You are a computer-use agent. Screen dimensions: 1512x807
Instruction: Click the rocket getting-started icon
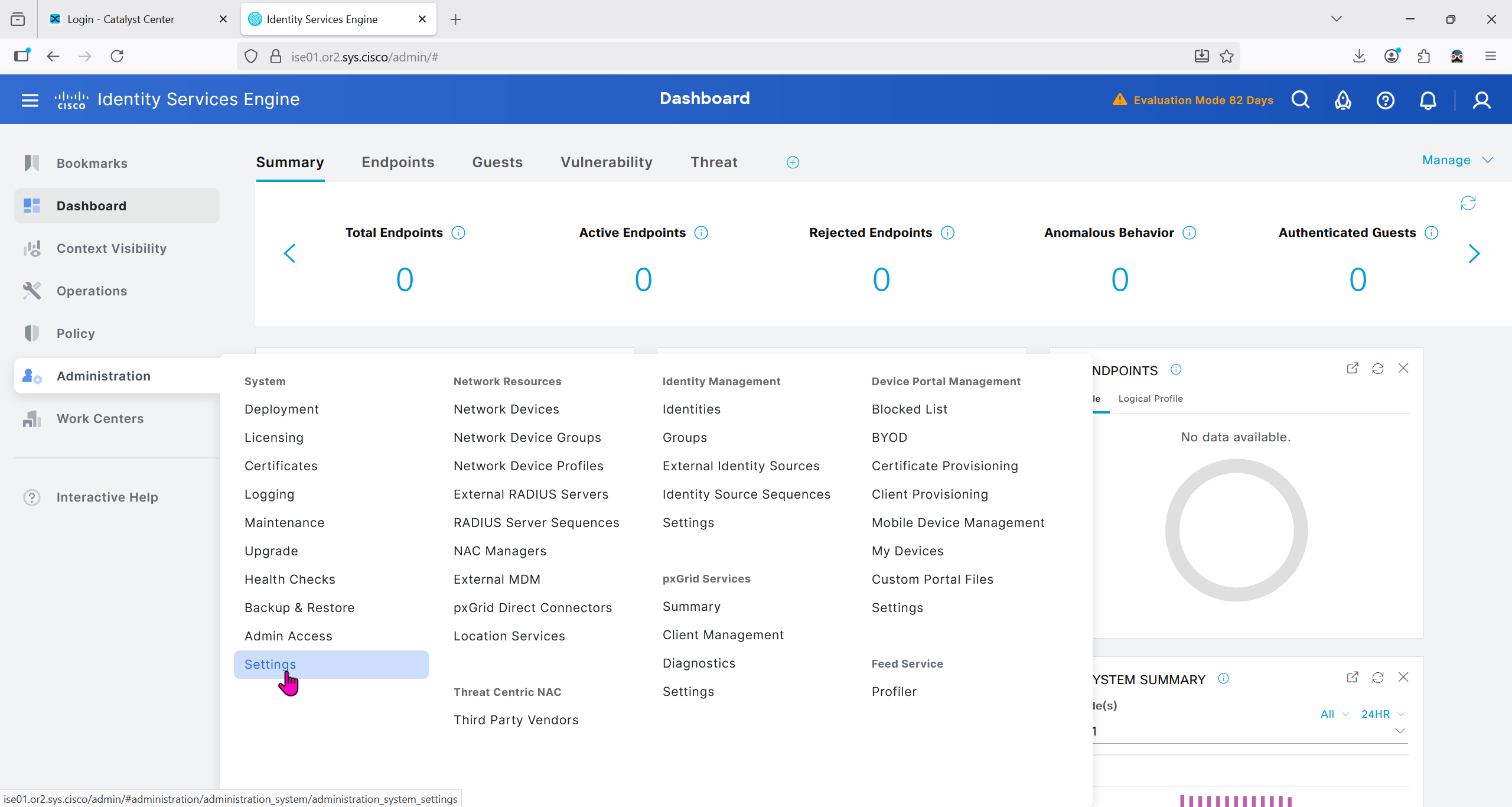click(x=1342, y=100)
